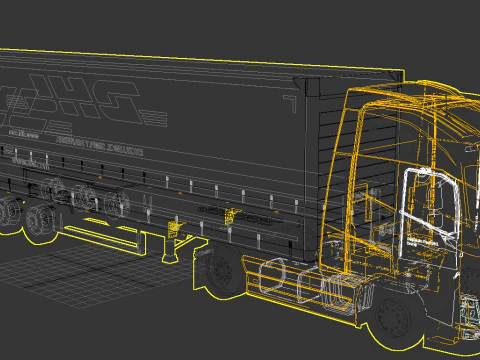Select the cab front wheel
The width and height of the screenshot is (480, 360).
point(393,316)
